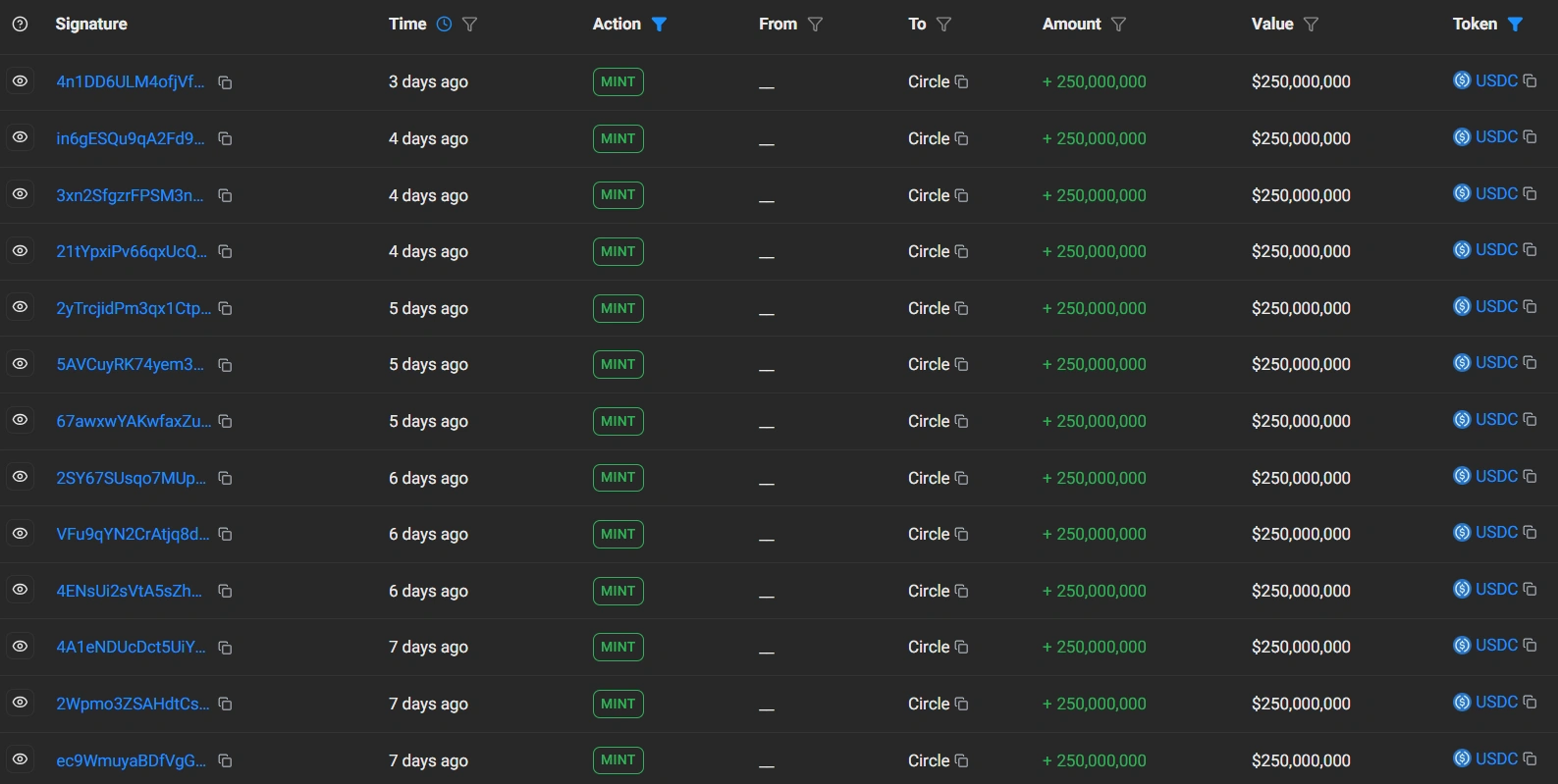
Task: Click Circle account in VFu9qYN2CrAtjq8d row
Action: tap(928, 535)
